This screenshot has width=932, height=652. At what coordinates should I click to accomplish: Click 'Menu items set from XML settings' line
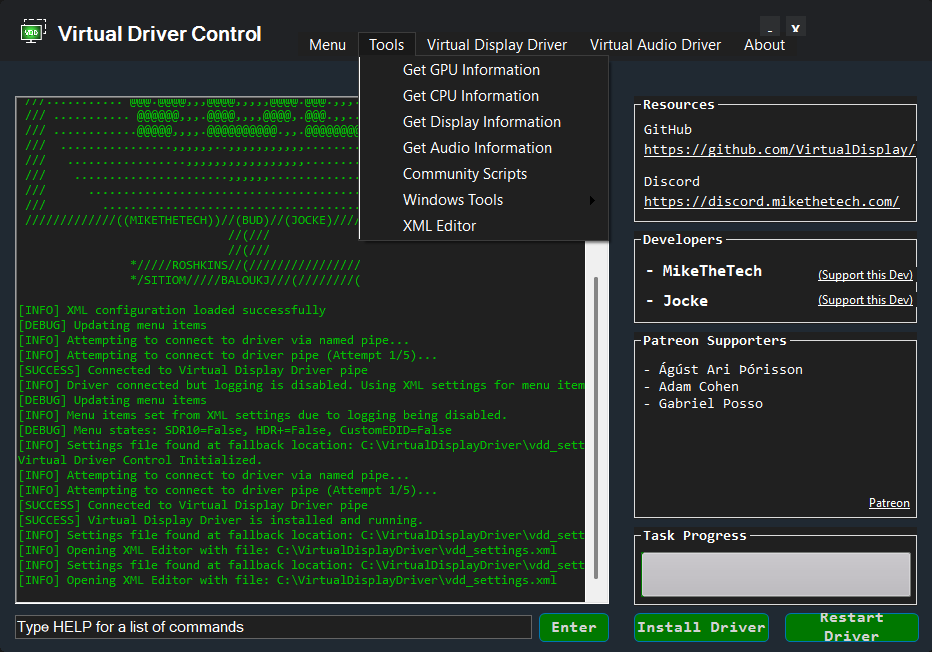[262, 415]
